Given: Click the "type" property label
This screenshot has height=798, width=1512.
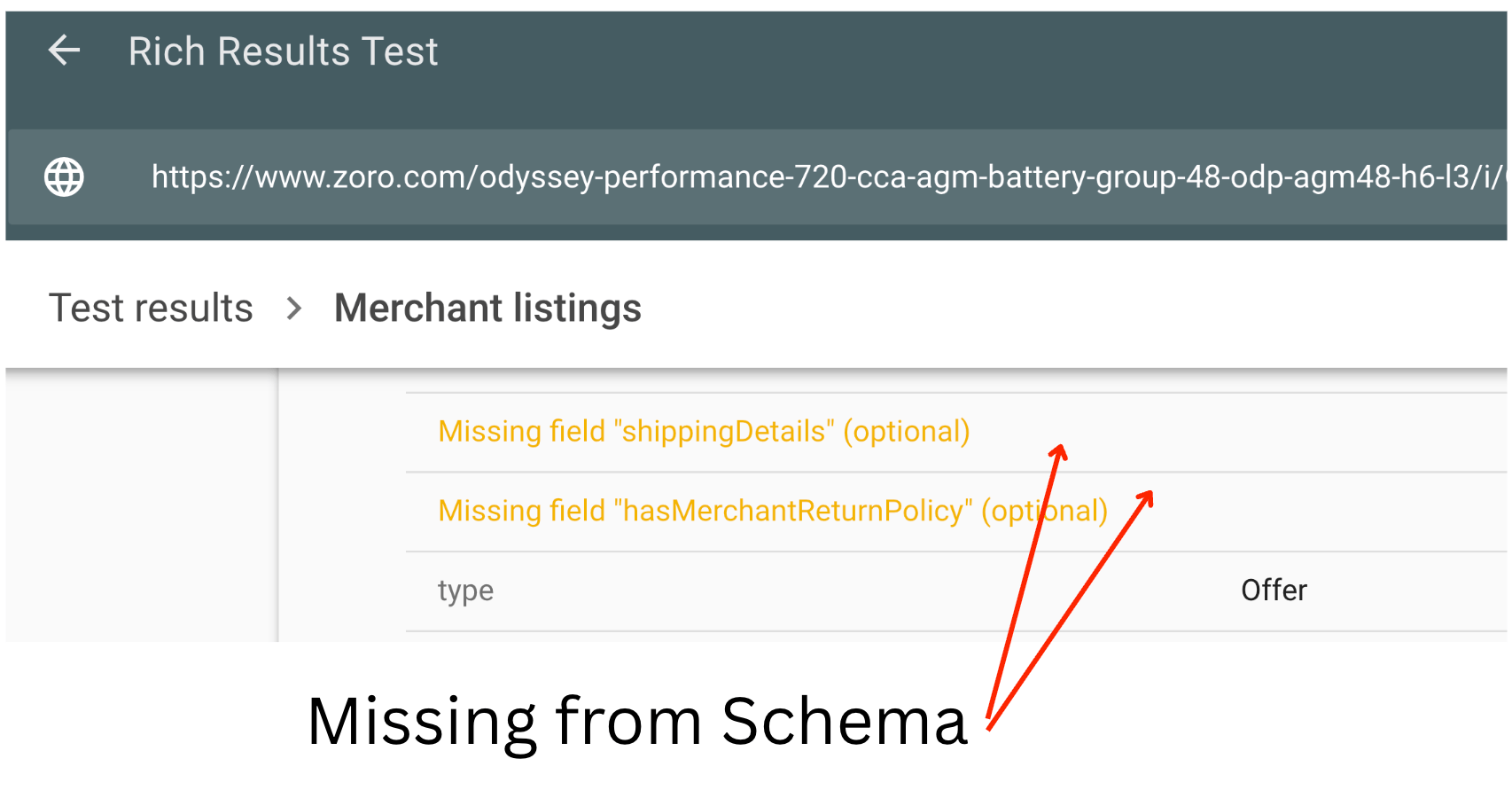Looking at the screenshot, I should [465, 591].
